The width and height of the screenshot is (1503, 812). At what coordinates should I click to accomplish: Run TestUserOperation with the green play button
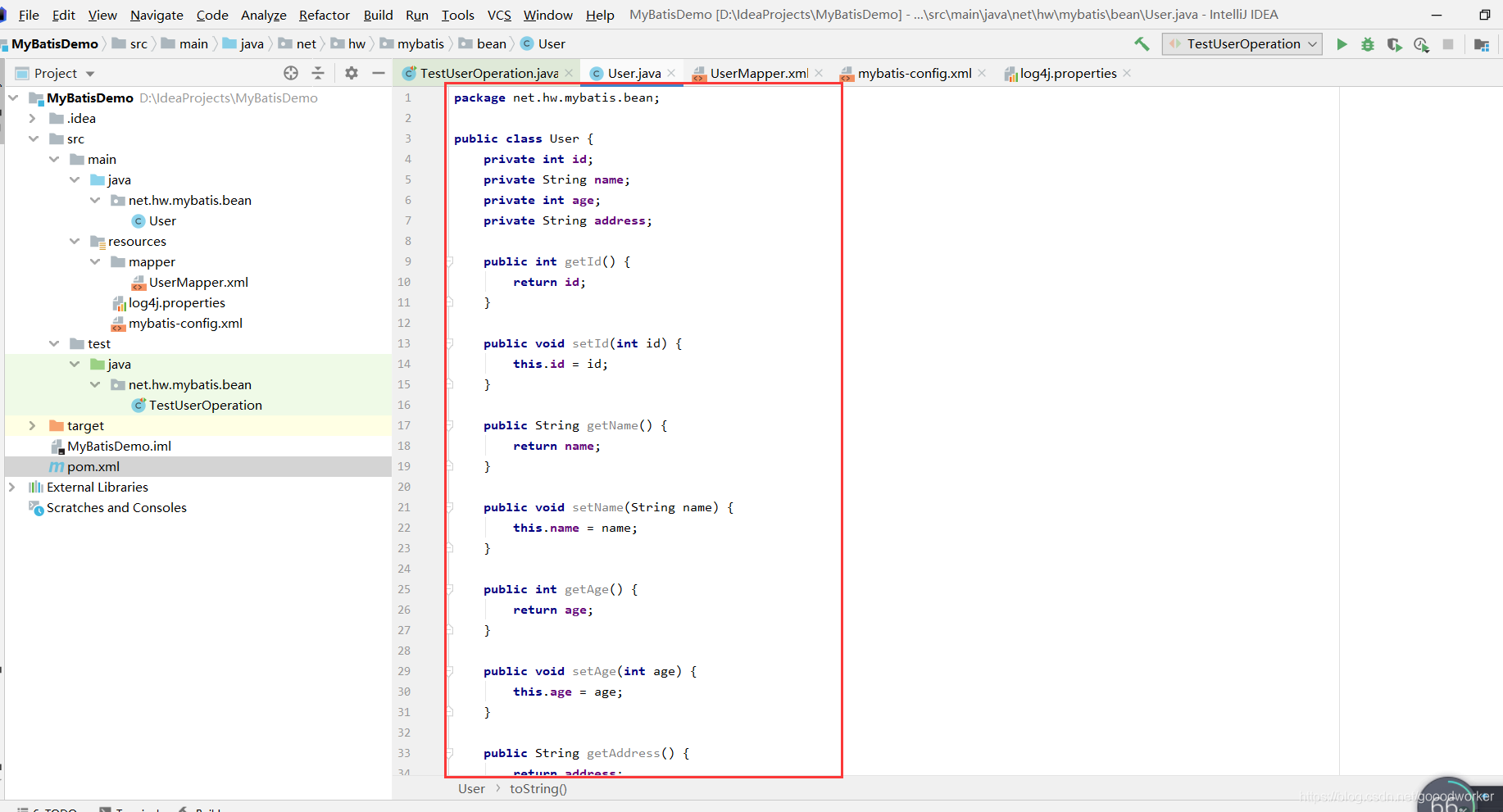pyautogui.click(x=1342, y=44)
